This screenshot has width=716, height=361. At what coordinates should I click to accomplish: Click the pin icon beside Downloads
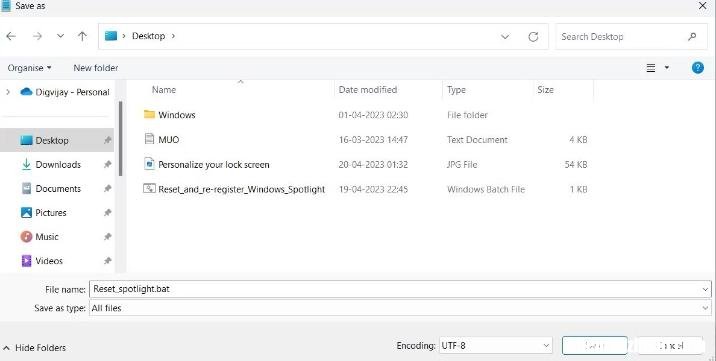tap(107, 165)
